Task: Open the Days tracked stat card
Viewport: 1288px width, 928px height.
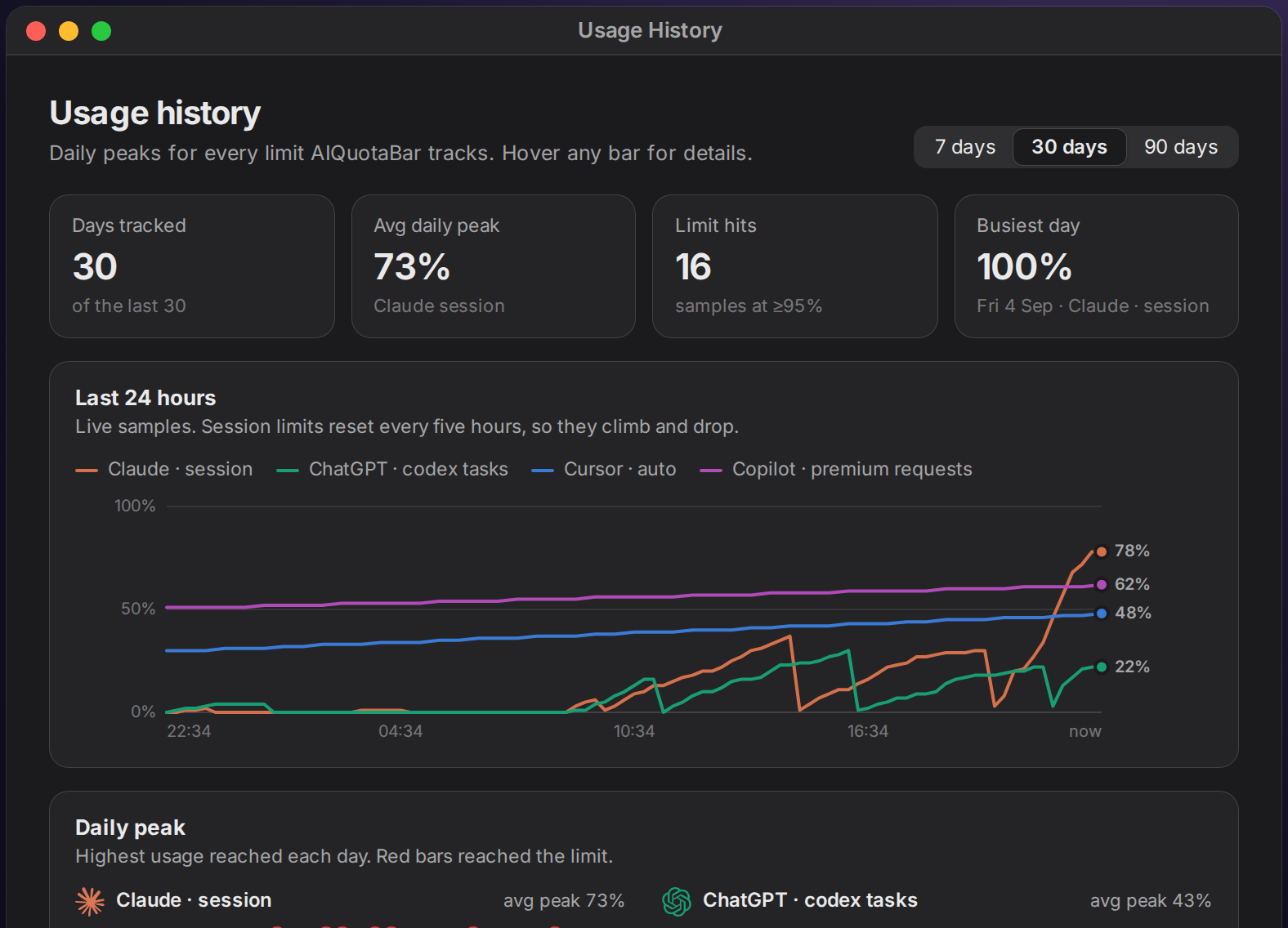Action: [x=192, y=266]
